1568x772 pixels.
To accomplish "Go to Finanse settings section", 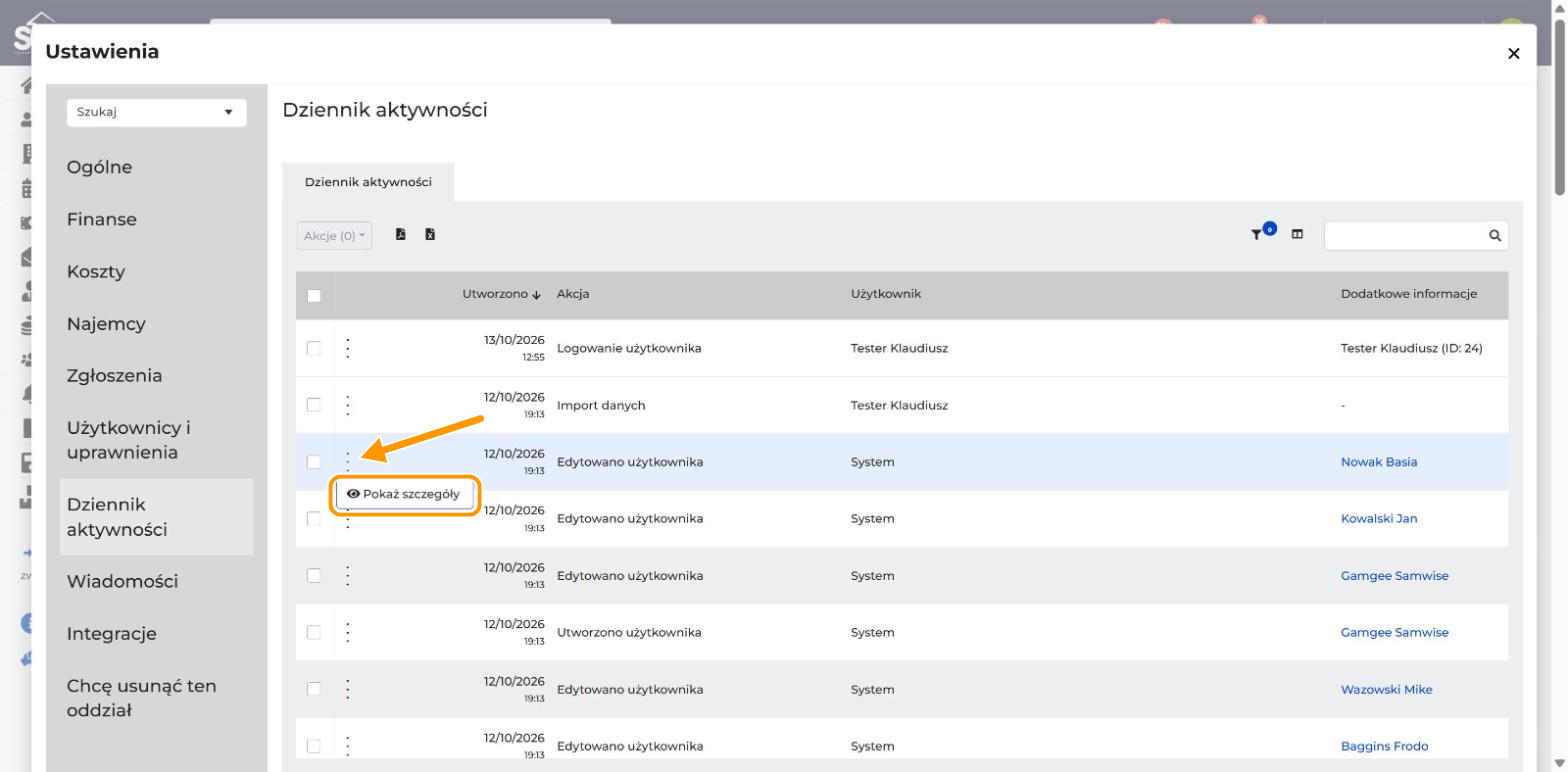I will pyautogui.click(x=102, y=219).
